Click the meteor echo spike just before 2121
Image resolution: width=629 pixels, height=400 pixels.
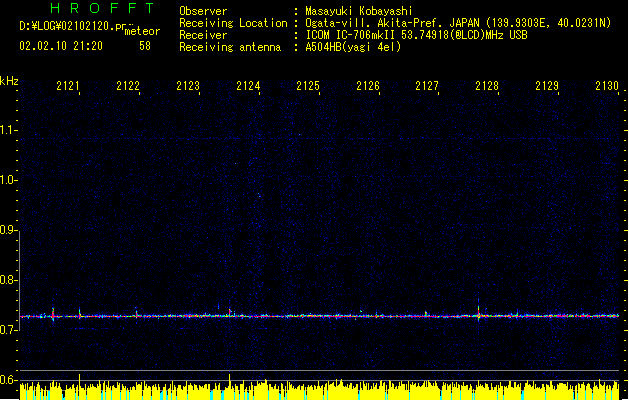point(53,313)
